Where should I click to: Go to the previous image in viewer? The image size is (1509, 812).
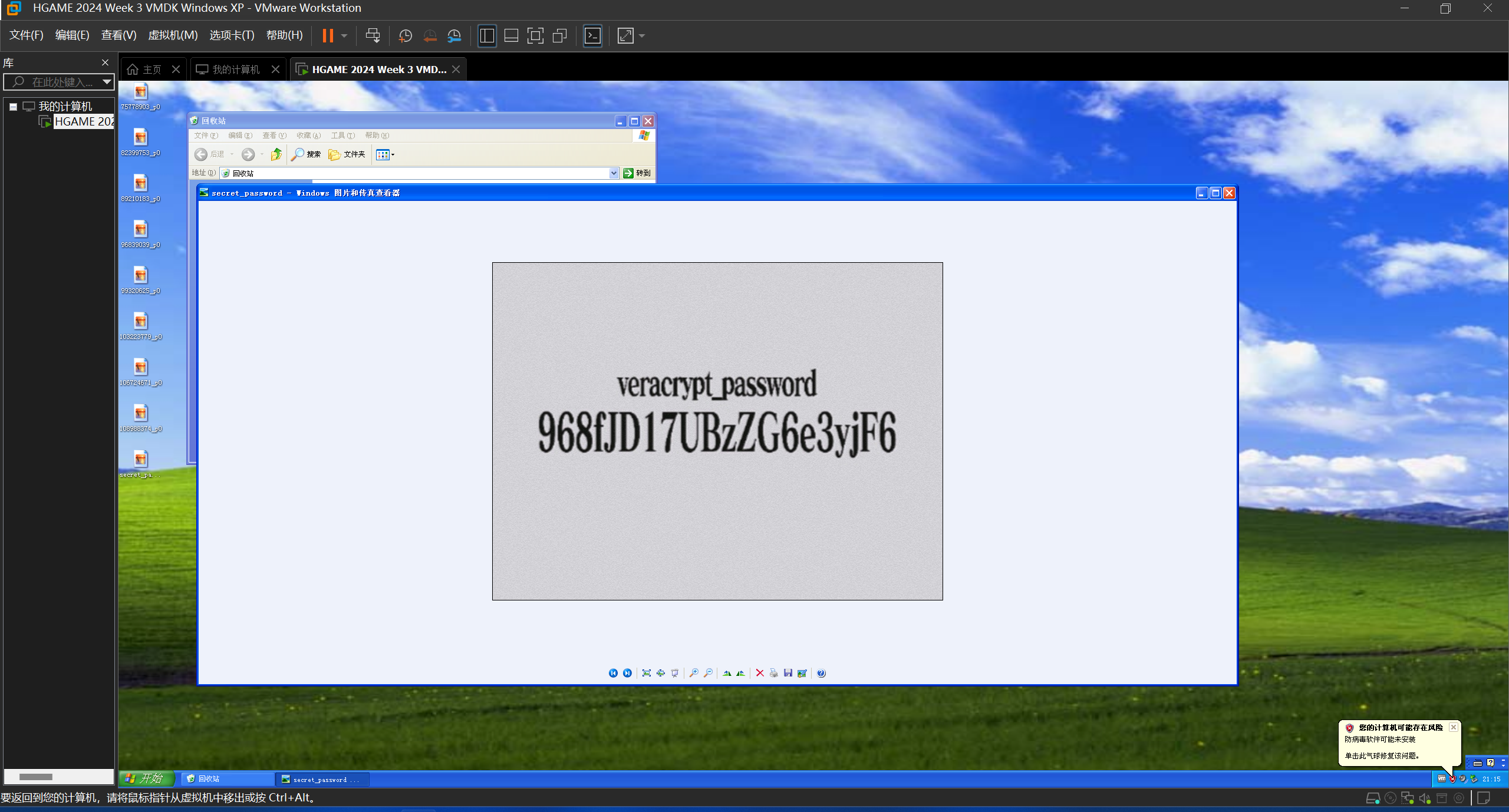click(x=613, y=673)
